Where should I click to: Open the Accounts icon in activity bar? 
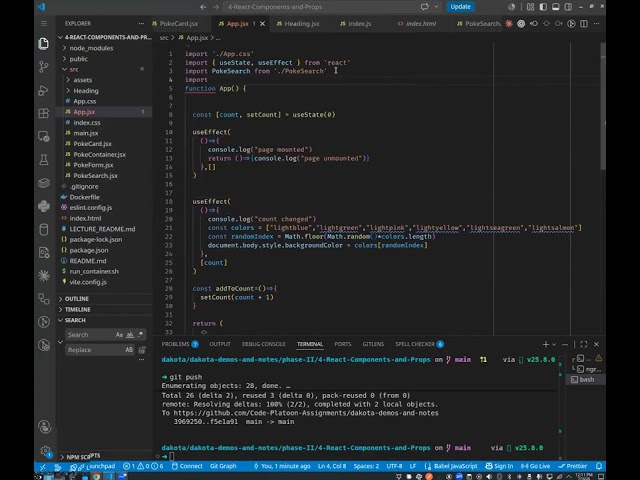tap(44, 427)
